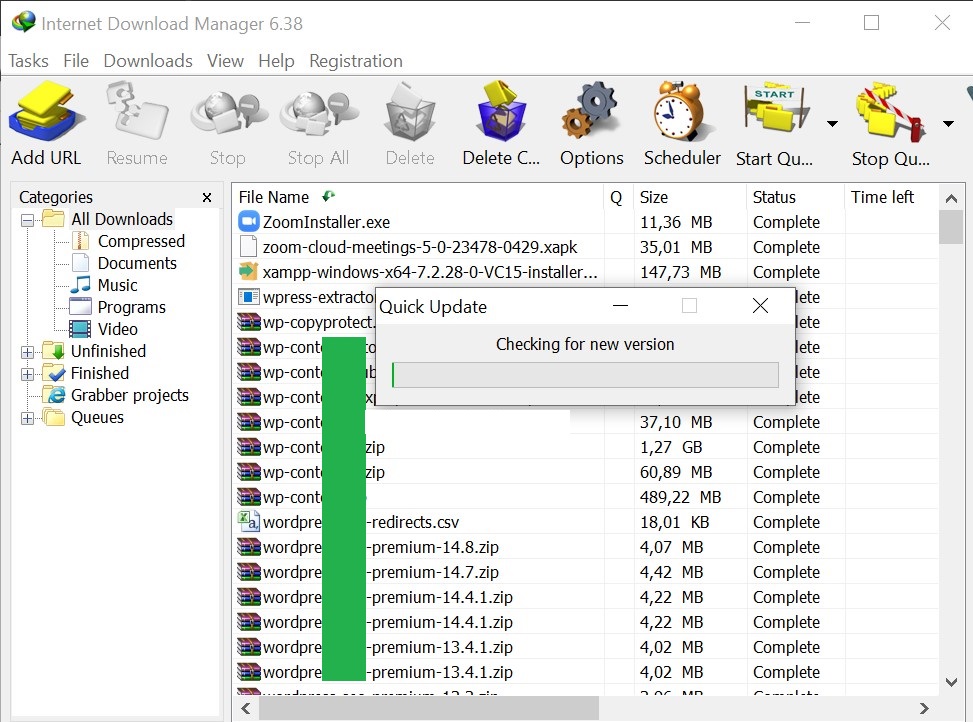Click the Quick Update progress bar
The image size is (973, 722).
585,375
